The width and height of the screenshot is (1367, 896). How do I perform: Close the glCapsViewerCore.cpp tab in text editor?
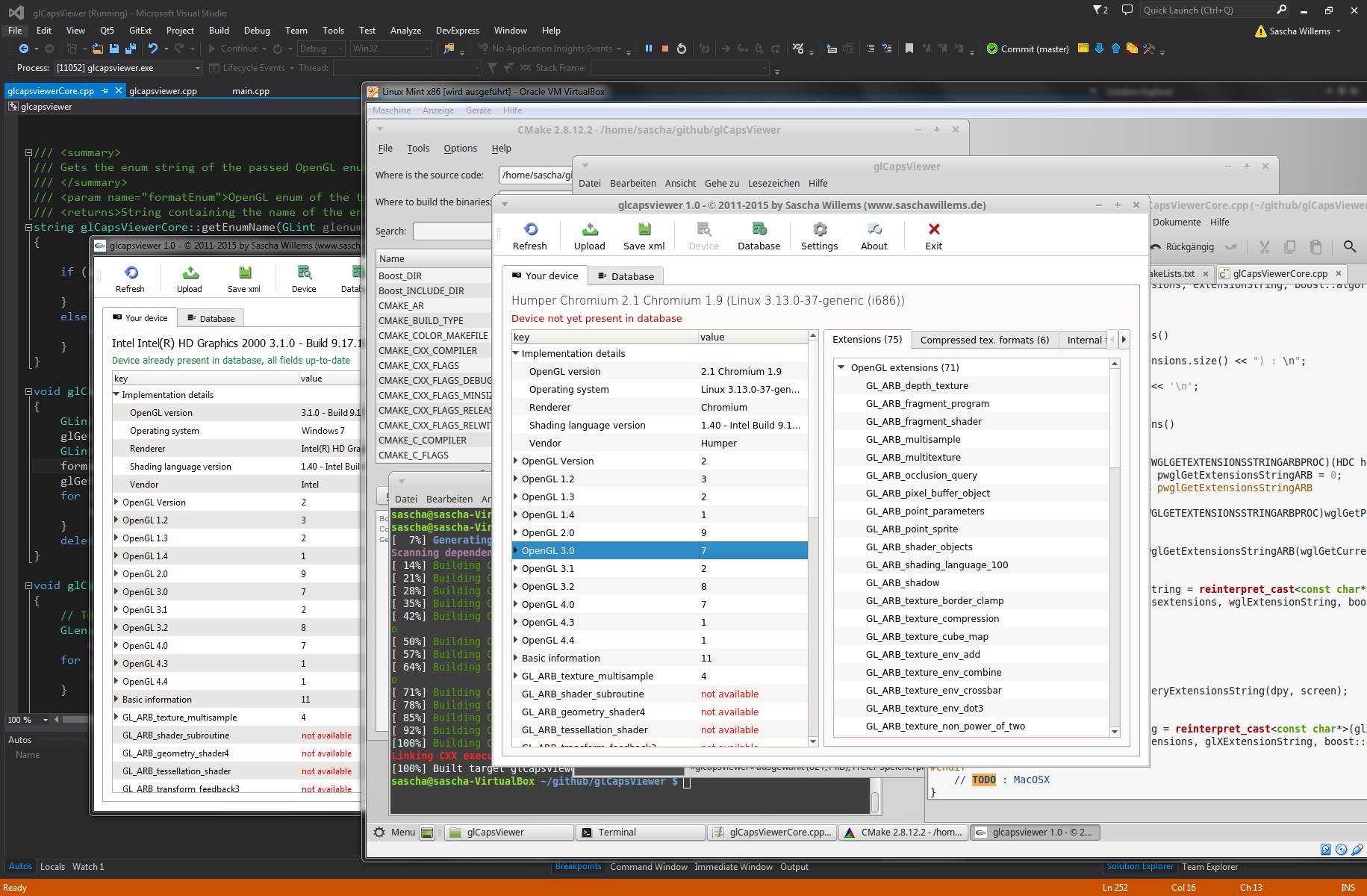pyautogui.click(x=1339, y=273)
